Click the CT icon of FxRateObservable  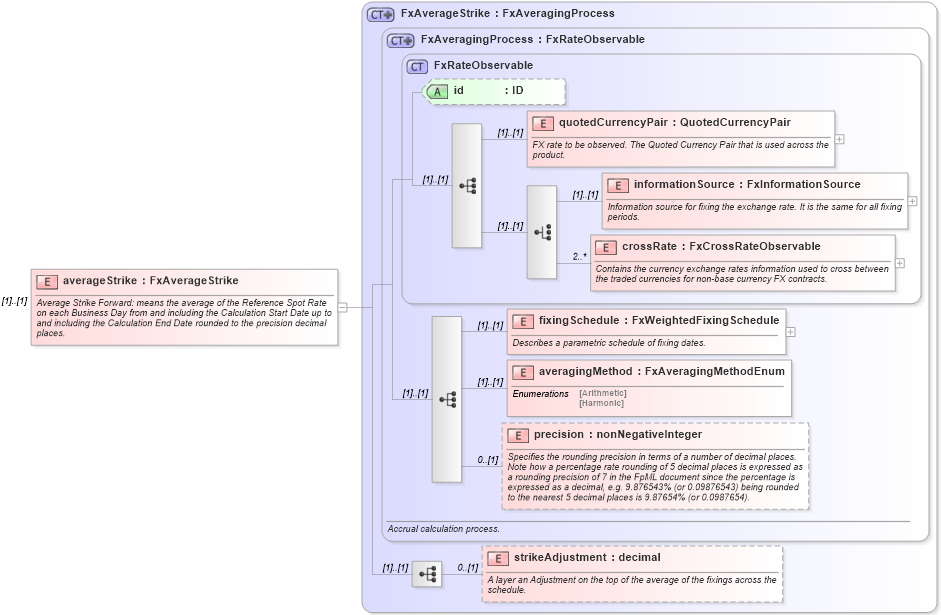(417, 65)
